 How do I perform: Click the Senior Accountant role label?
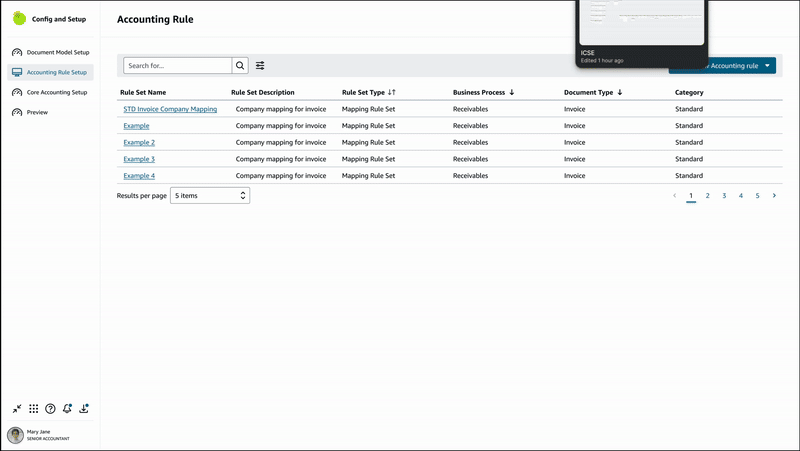[48, 439]
